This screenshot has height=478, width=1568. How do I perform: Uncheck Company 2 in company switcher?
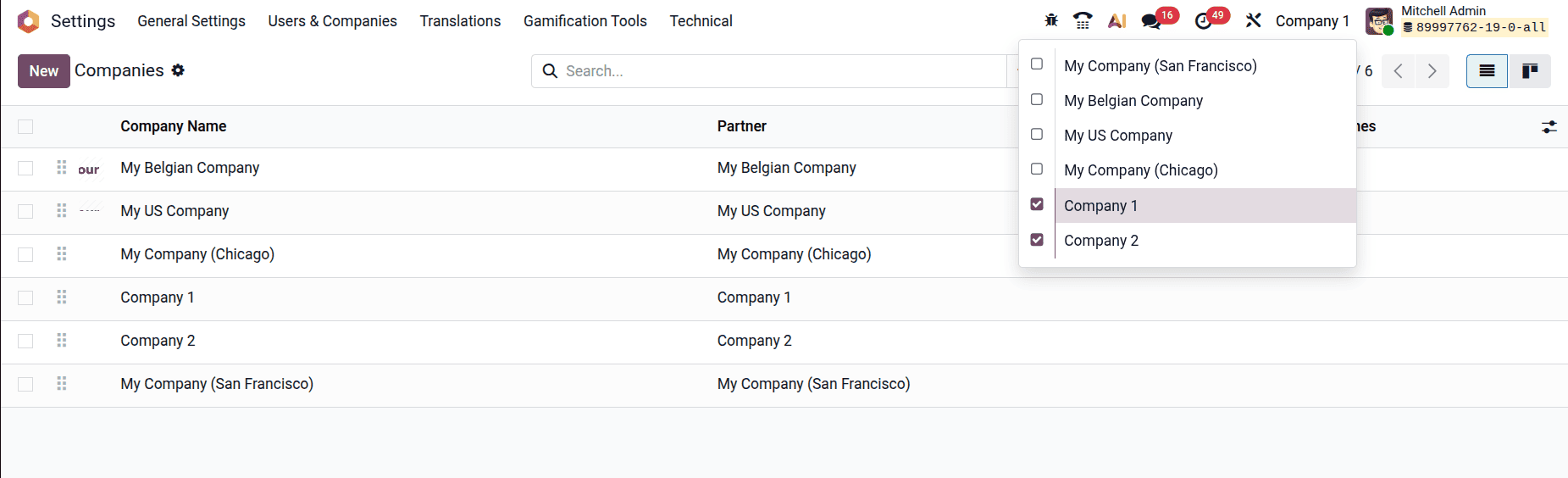coord(1037,240)
